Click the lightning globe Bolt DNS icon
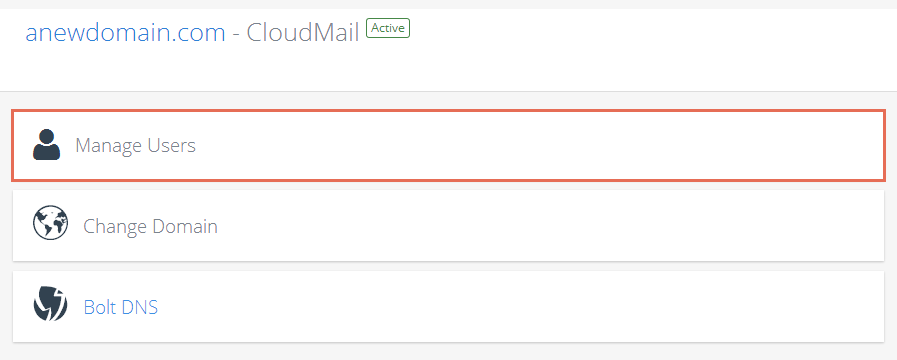Viewport: 897px width, 360px height. pyautogui.click(x=50, y=304)
